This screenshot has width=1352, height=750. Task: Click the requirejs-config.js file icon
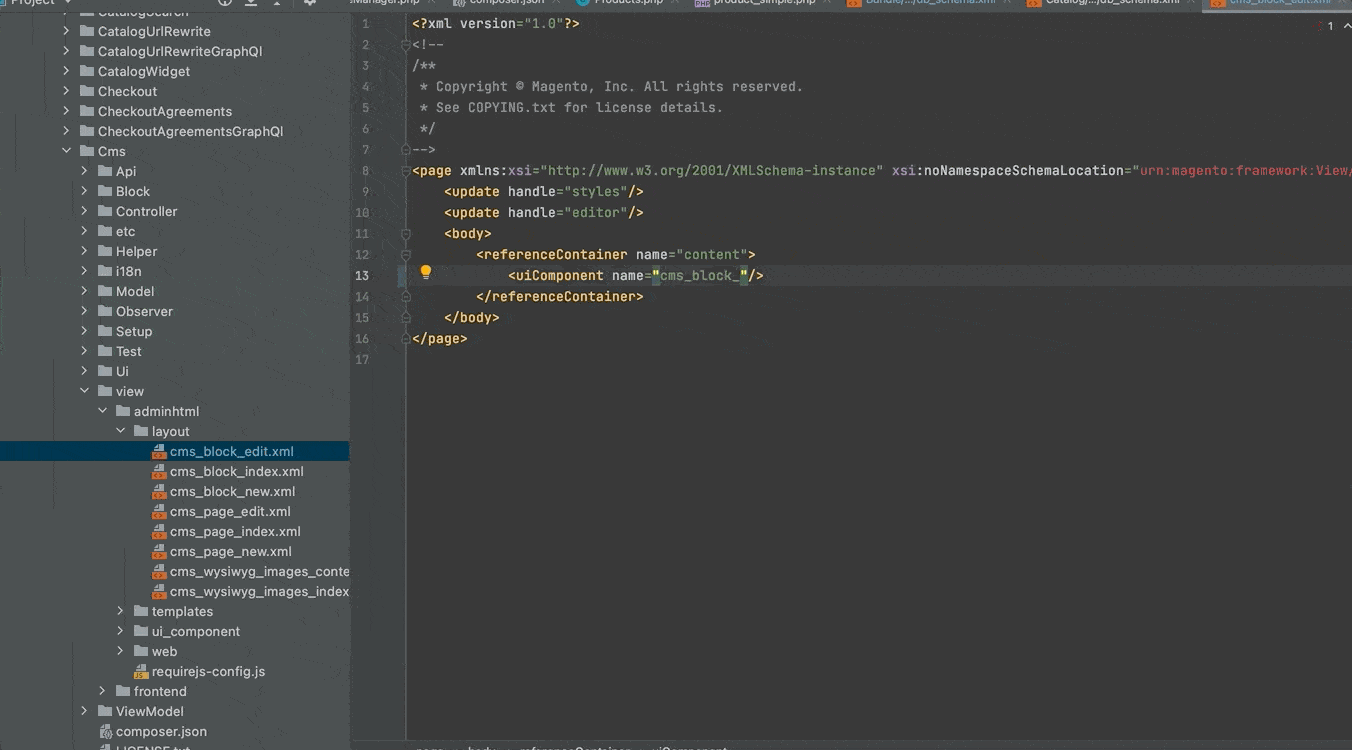click(141, 672)
